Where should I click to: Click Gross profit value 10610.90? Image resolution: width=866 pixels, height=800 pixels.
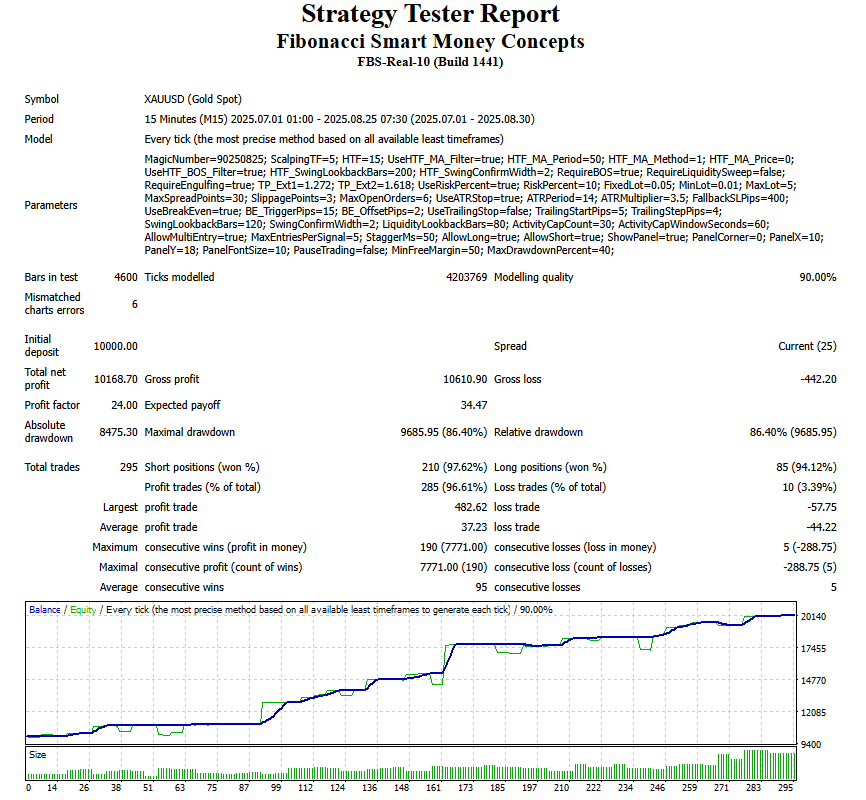click(x=465, y=380)
